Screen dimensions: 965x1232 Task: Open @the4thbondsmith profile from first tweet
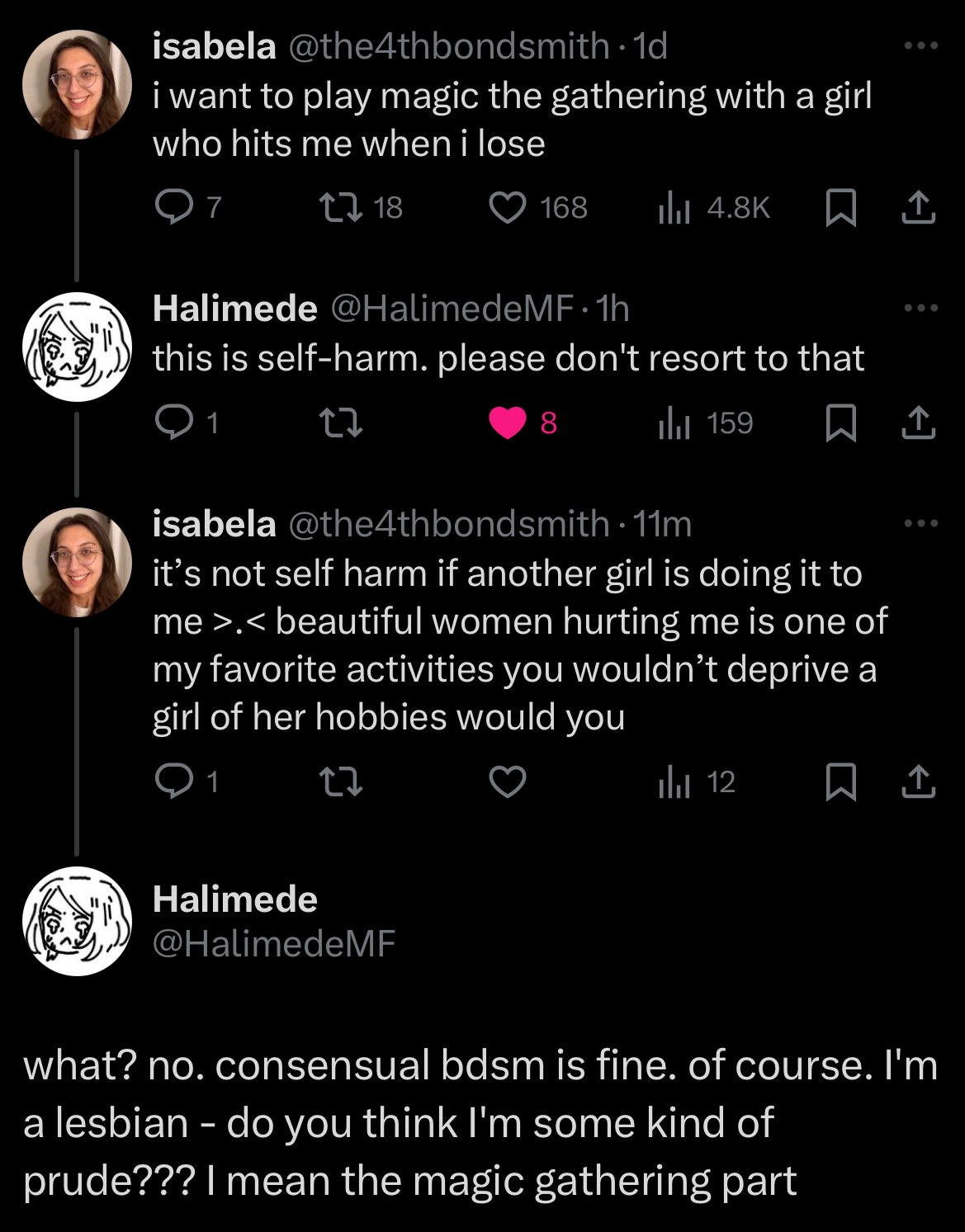[448, 46]
